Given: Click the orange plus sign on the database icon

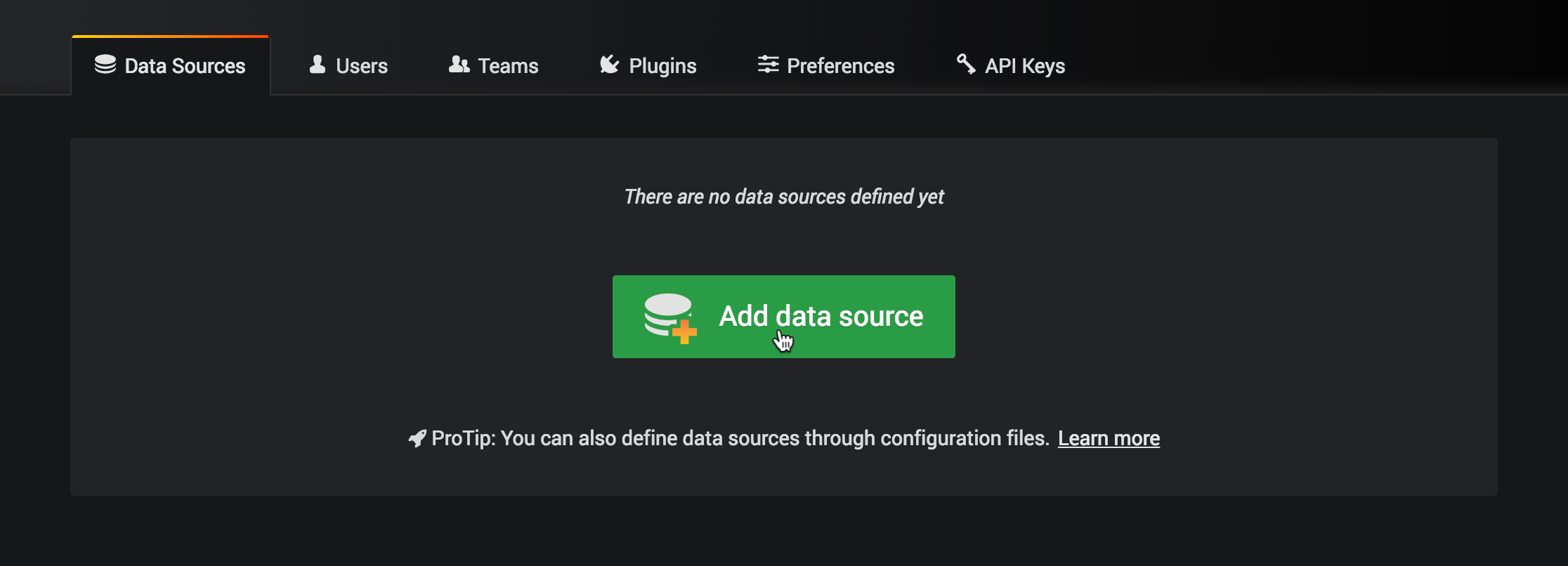Looking at the screenshot, I should click(684, 331).
